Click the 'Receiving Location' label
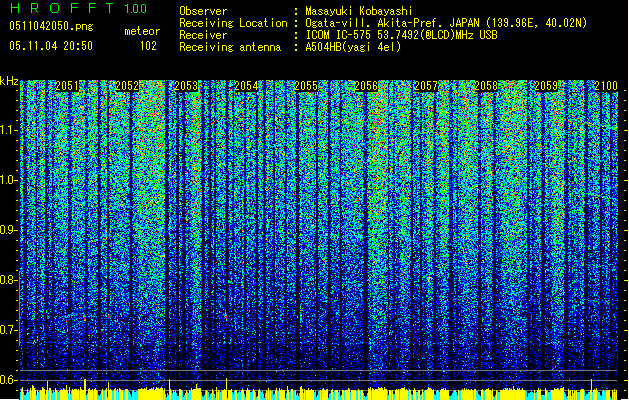The image size is (629, 400). pyautogui.click(x=233, y=23)
